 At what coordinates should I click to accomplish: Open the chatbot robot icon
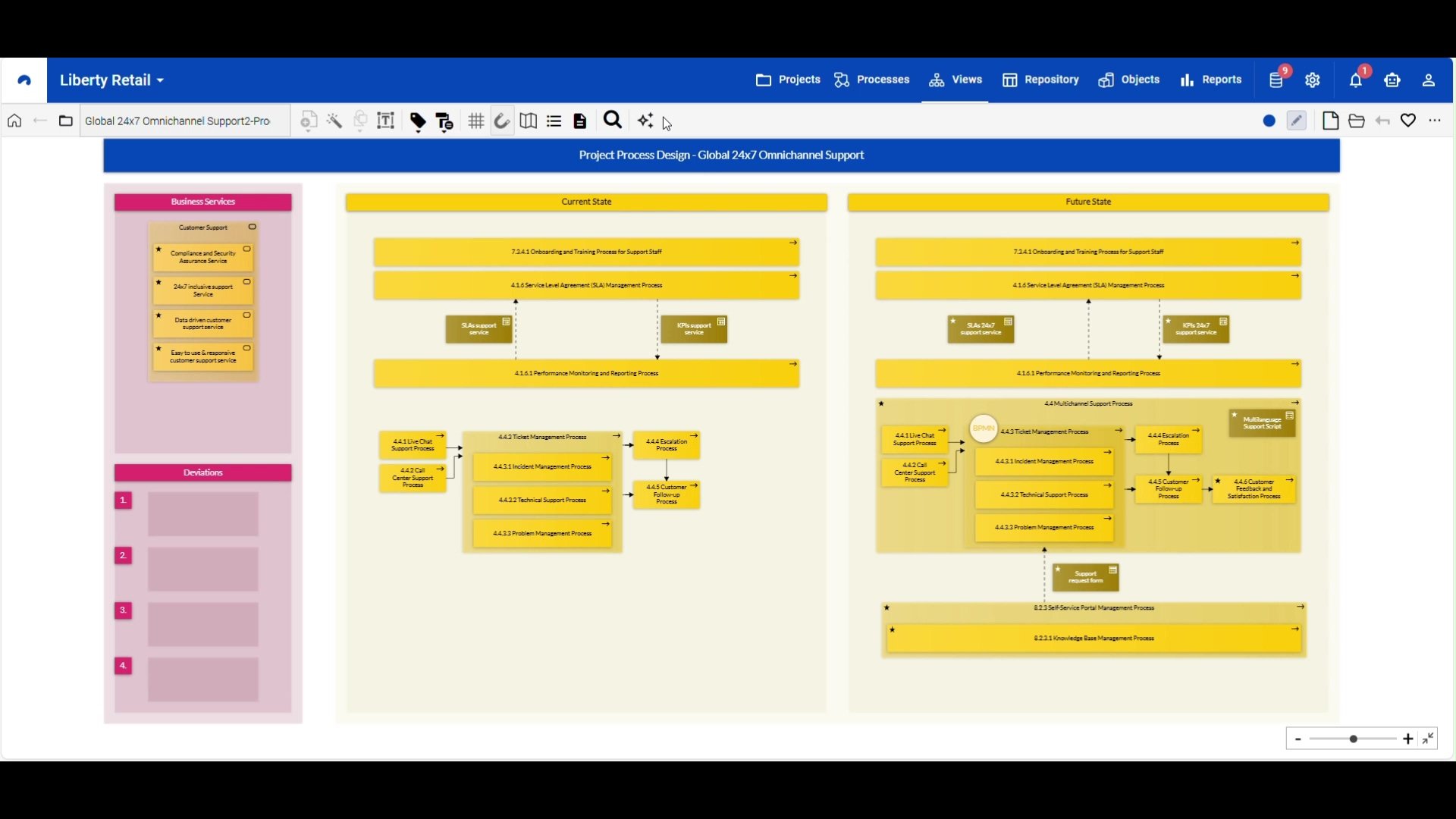click(1392, 80)
